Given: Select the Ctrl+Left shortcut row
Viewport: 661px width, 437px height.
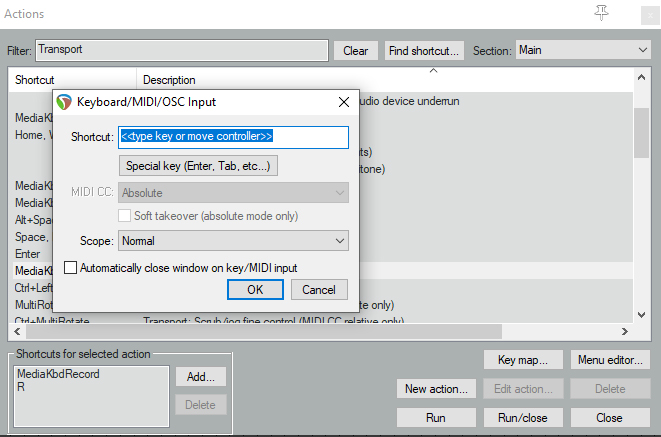Looking at the screenshot, I should pos(34,288).
